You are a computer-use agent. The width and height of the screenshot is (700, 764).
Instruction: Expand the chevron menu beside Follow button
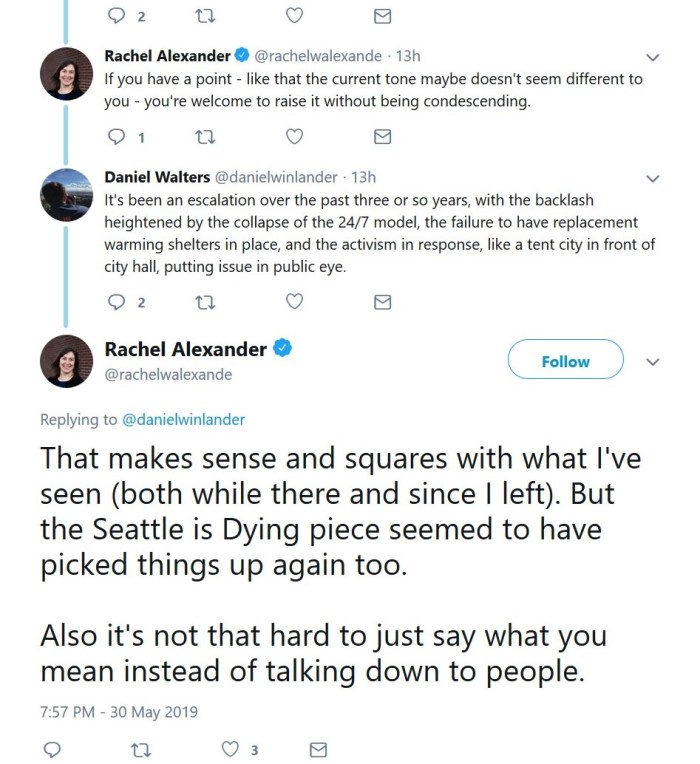click(653, 362)
